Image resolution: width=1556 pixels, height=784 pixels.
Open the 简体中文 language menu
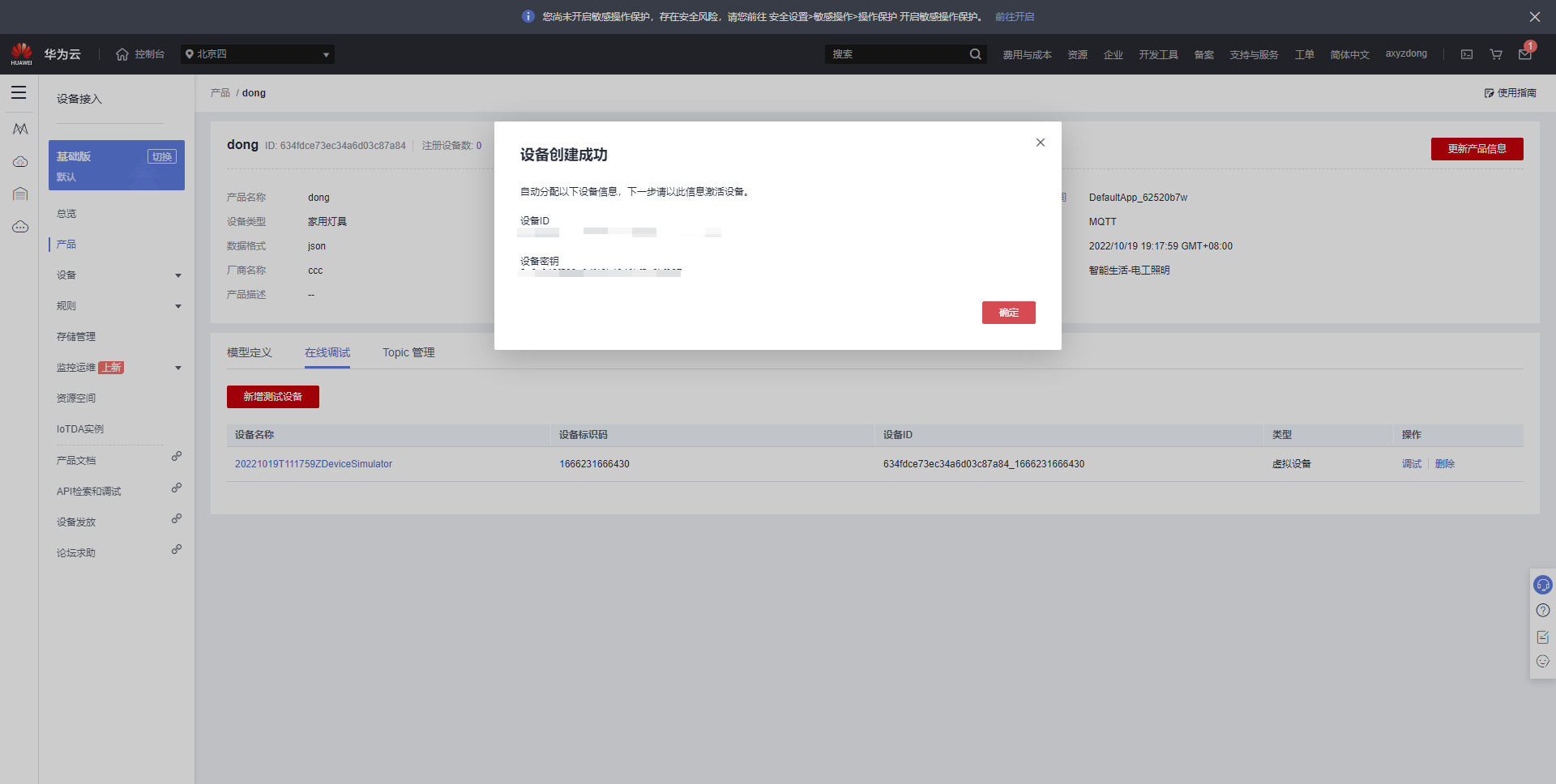pos(1349,55)
